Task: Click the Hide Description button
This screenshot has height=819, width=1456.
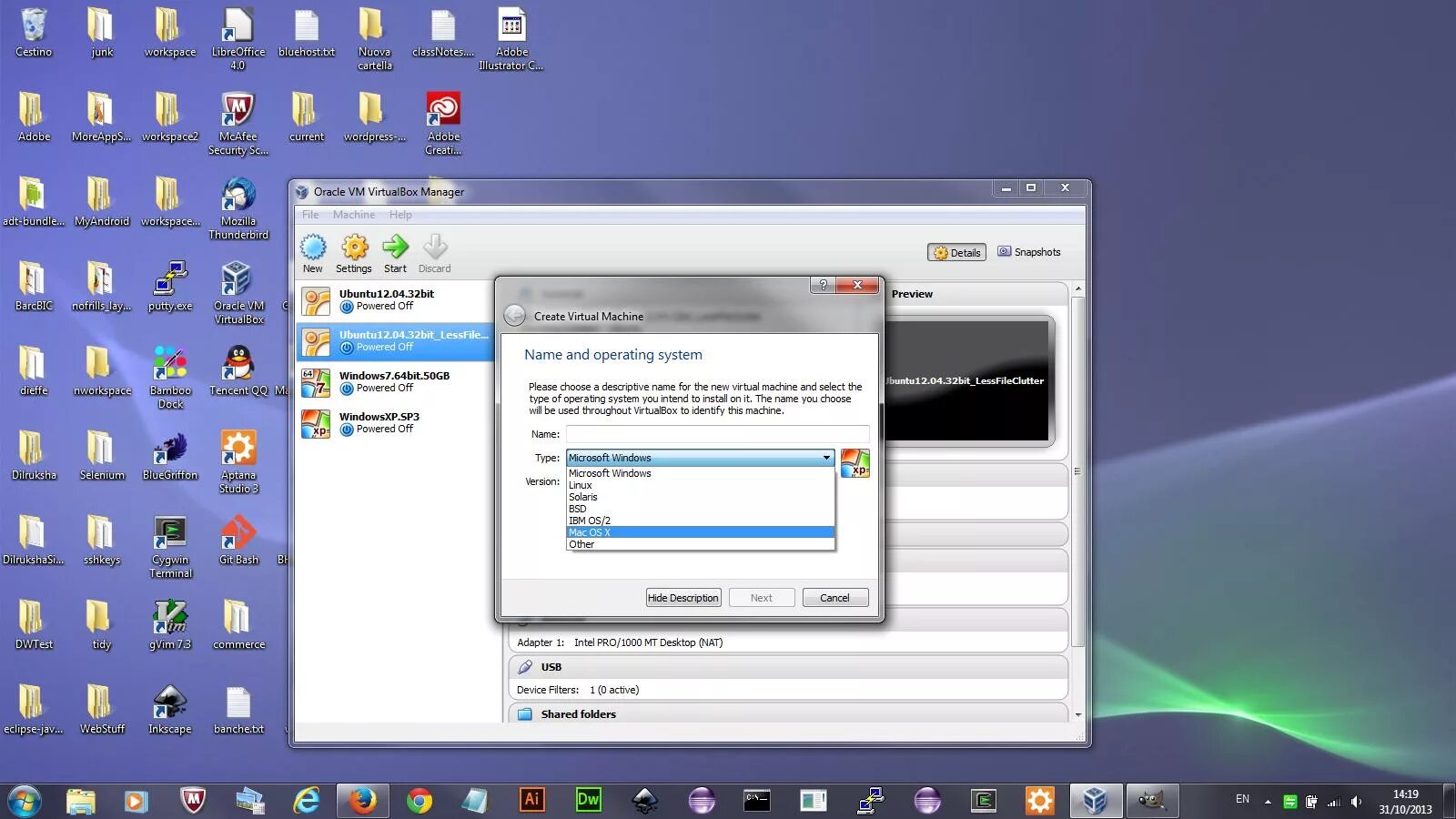Action: pyautogui.click(x=683, y=598)
